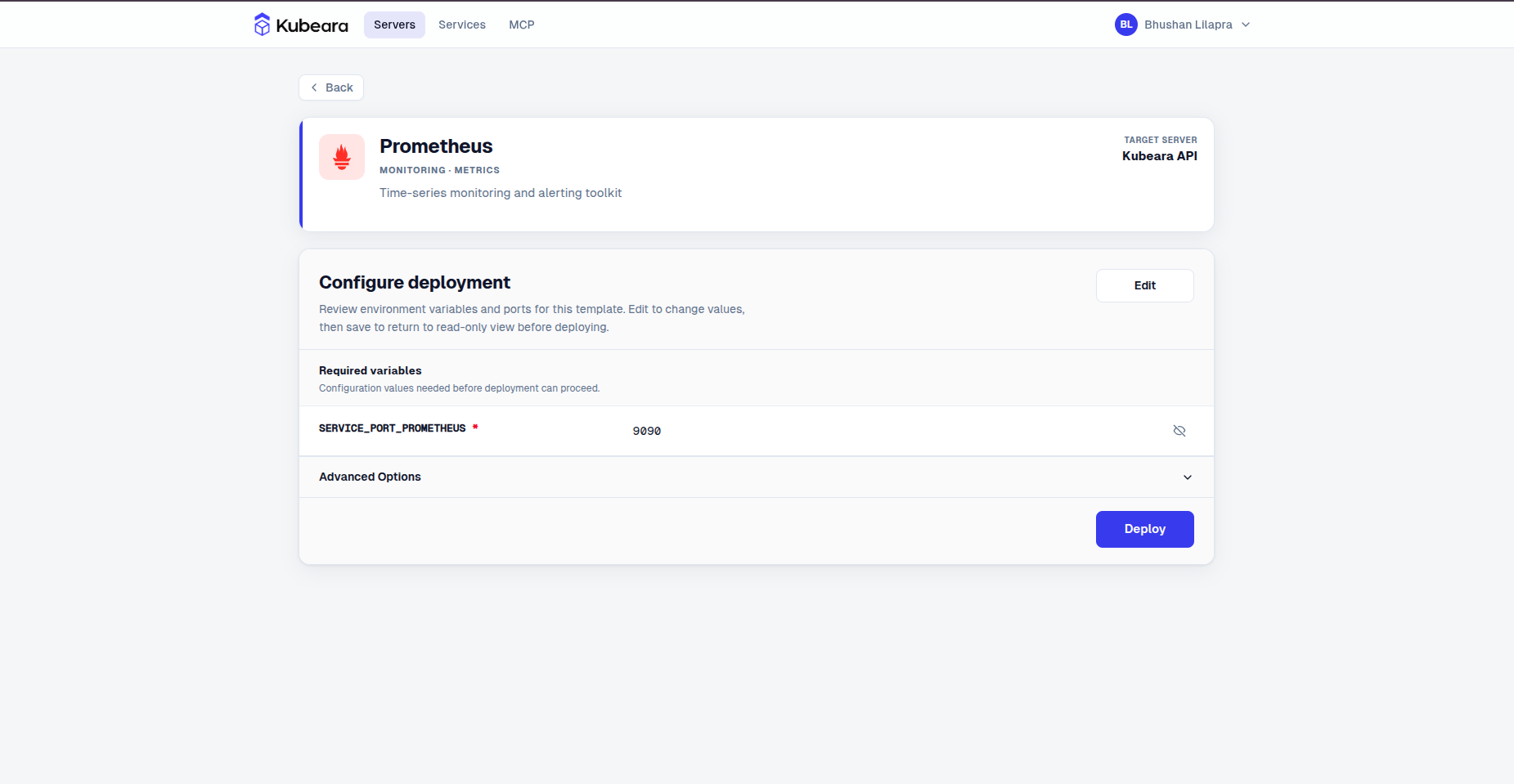Open the Servers tab
Viewport: 1514px width, 784px height.
pos(394,25)
